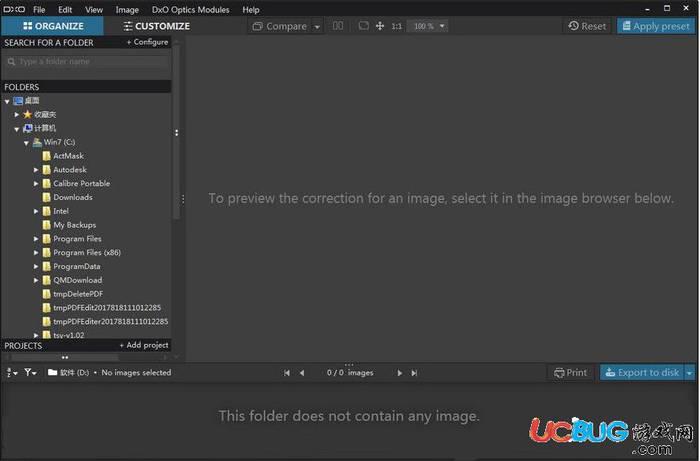The width and height of the screenshot is (700, 461).
Task: Click the ActMask folder icon
Action: pyautogui.click(x=46, y=156)
